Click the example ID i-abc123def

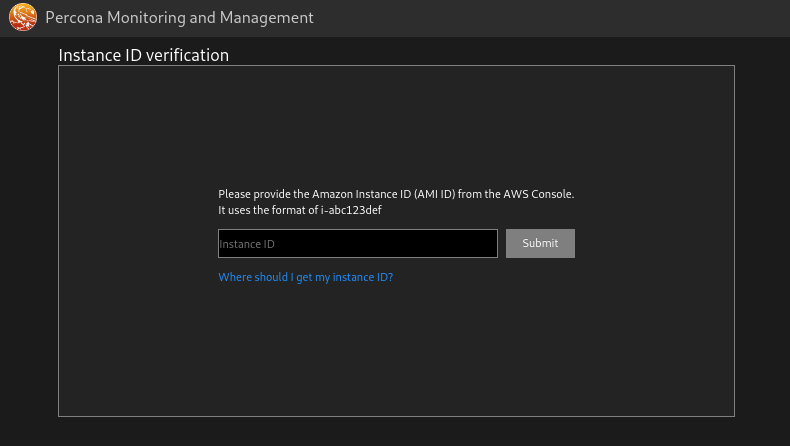(351, 210)
